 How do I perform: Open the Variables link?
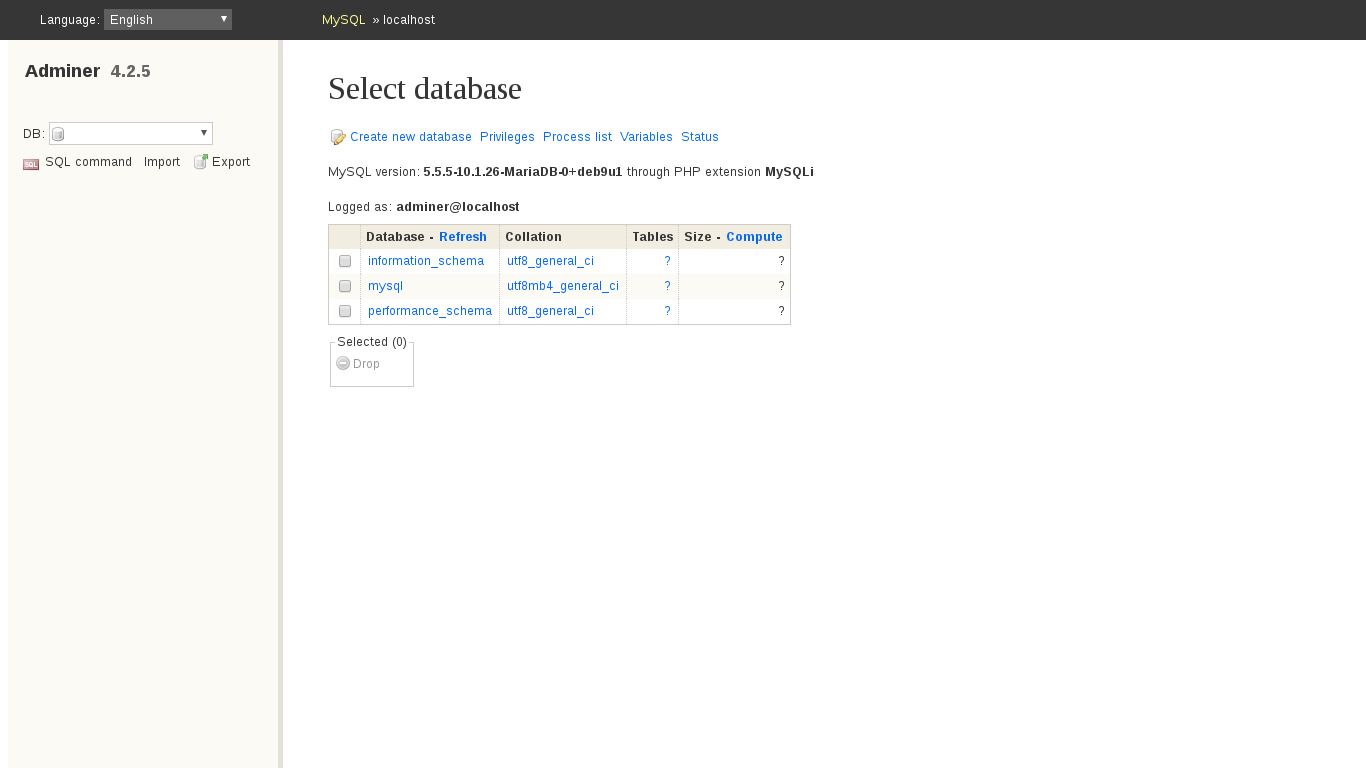646,137
